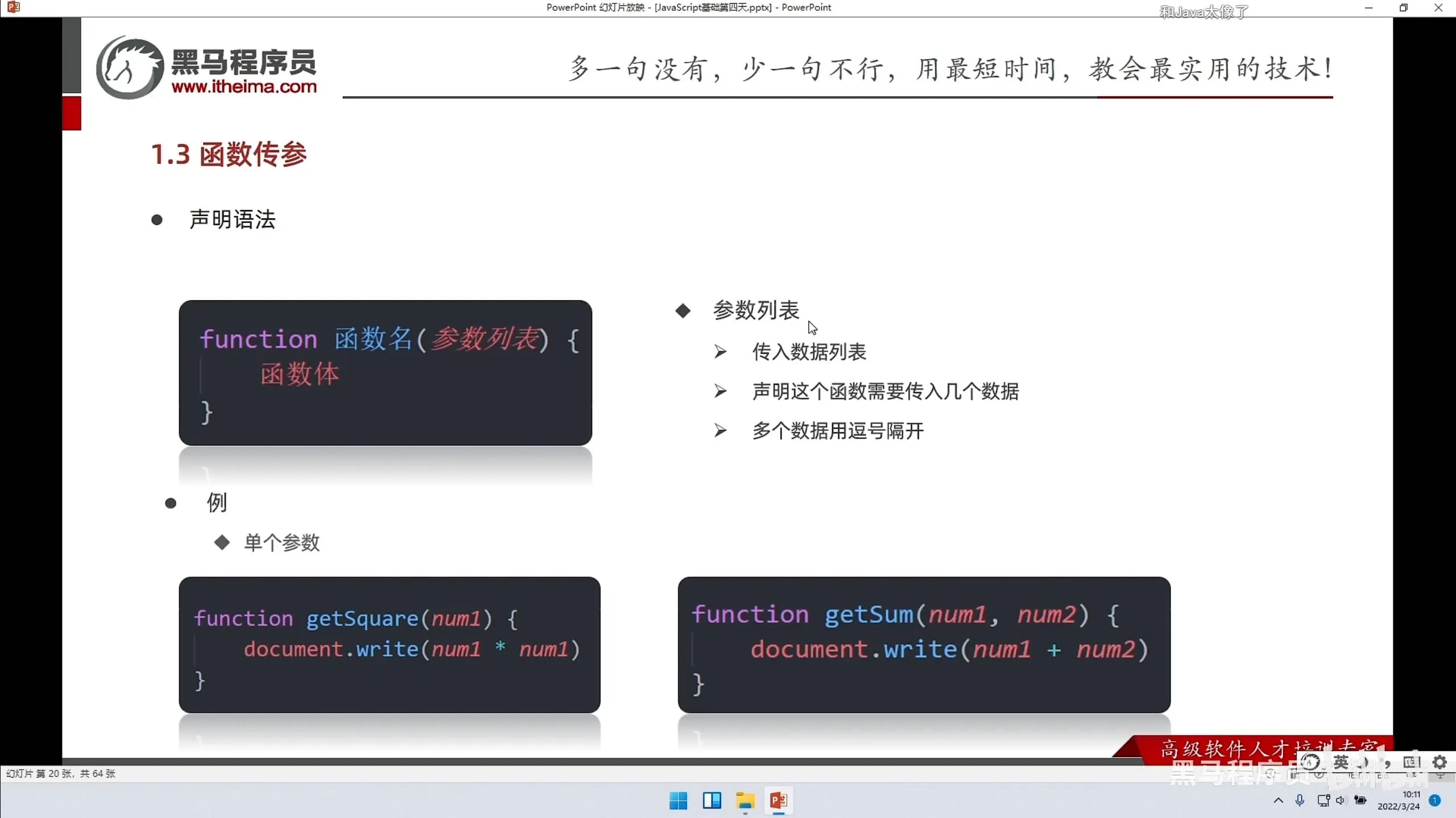
Task: Restore down the PowerPoint window
Action: point(1403,8)
